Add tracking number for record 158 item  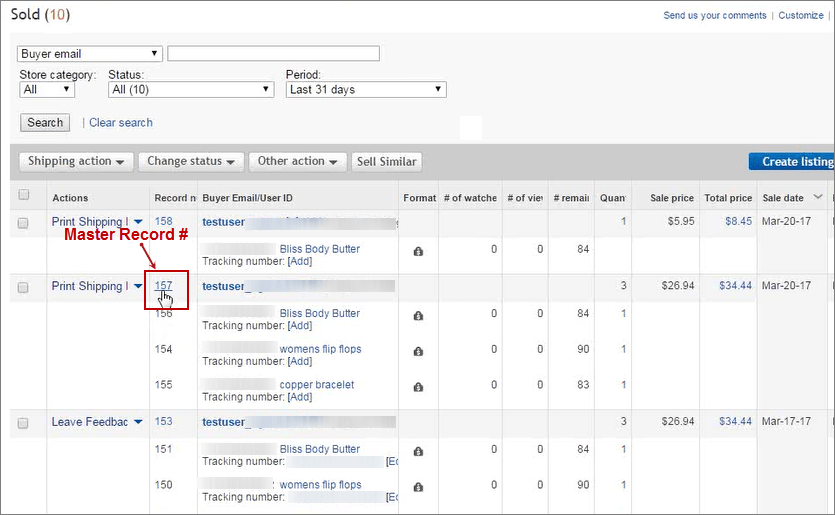click(300, 261)
